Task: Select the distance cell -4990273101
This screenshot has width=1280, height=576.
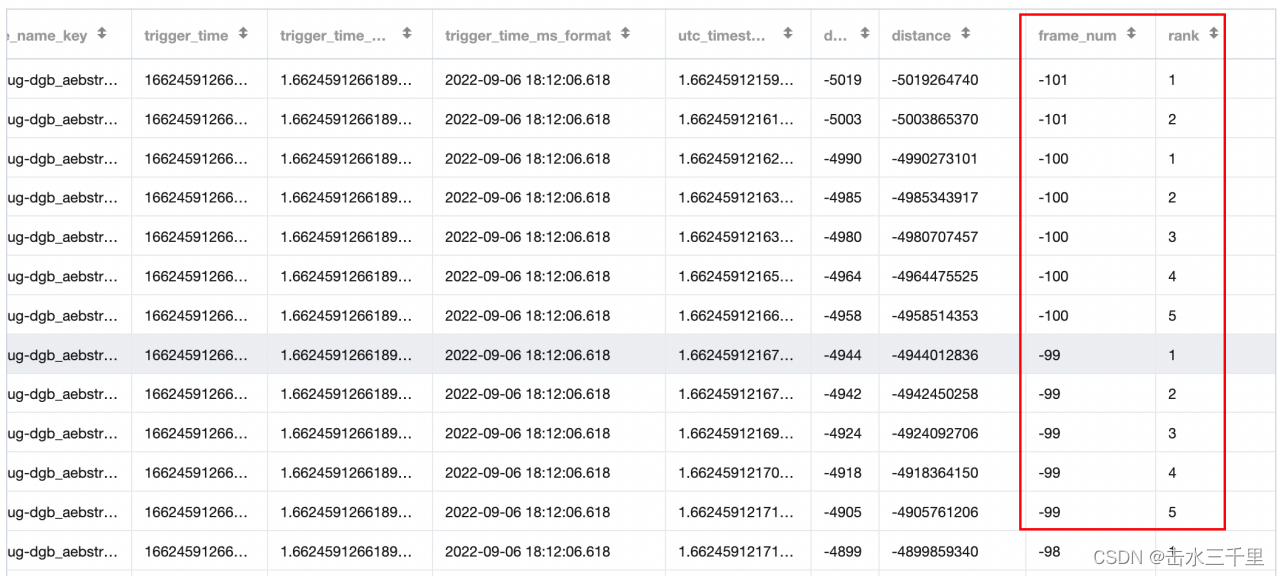Action: (935, 158)
